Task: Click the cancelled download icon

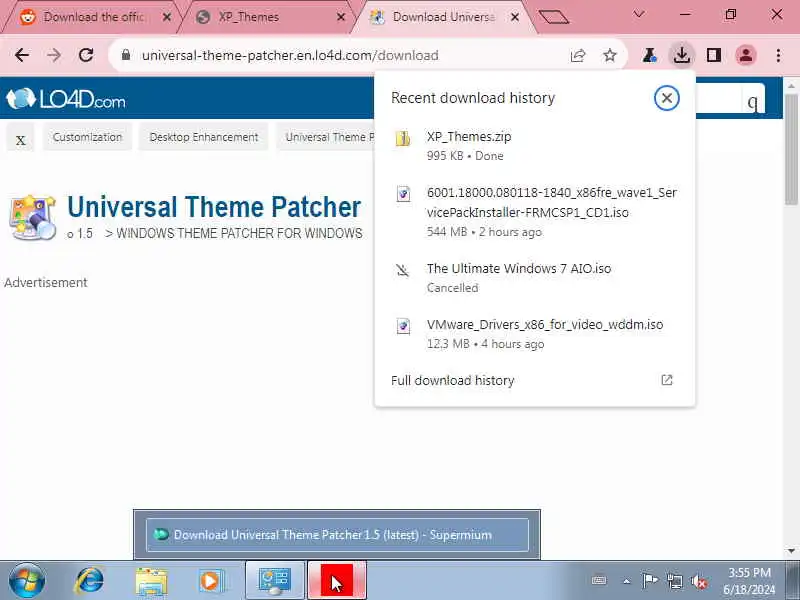Action: [403, 270]
